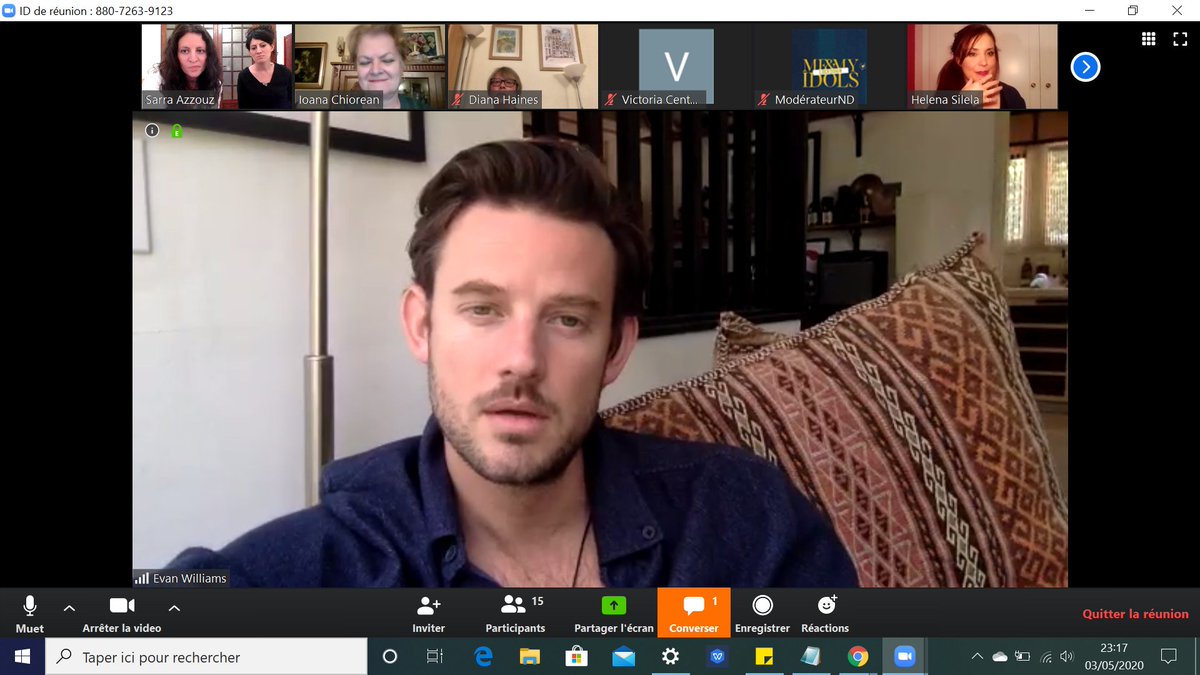
Task: Open Google Chrome from taskbar
Action: [858, 657]
